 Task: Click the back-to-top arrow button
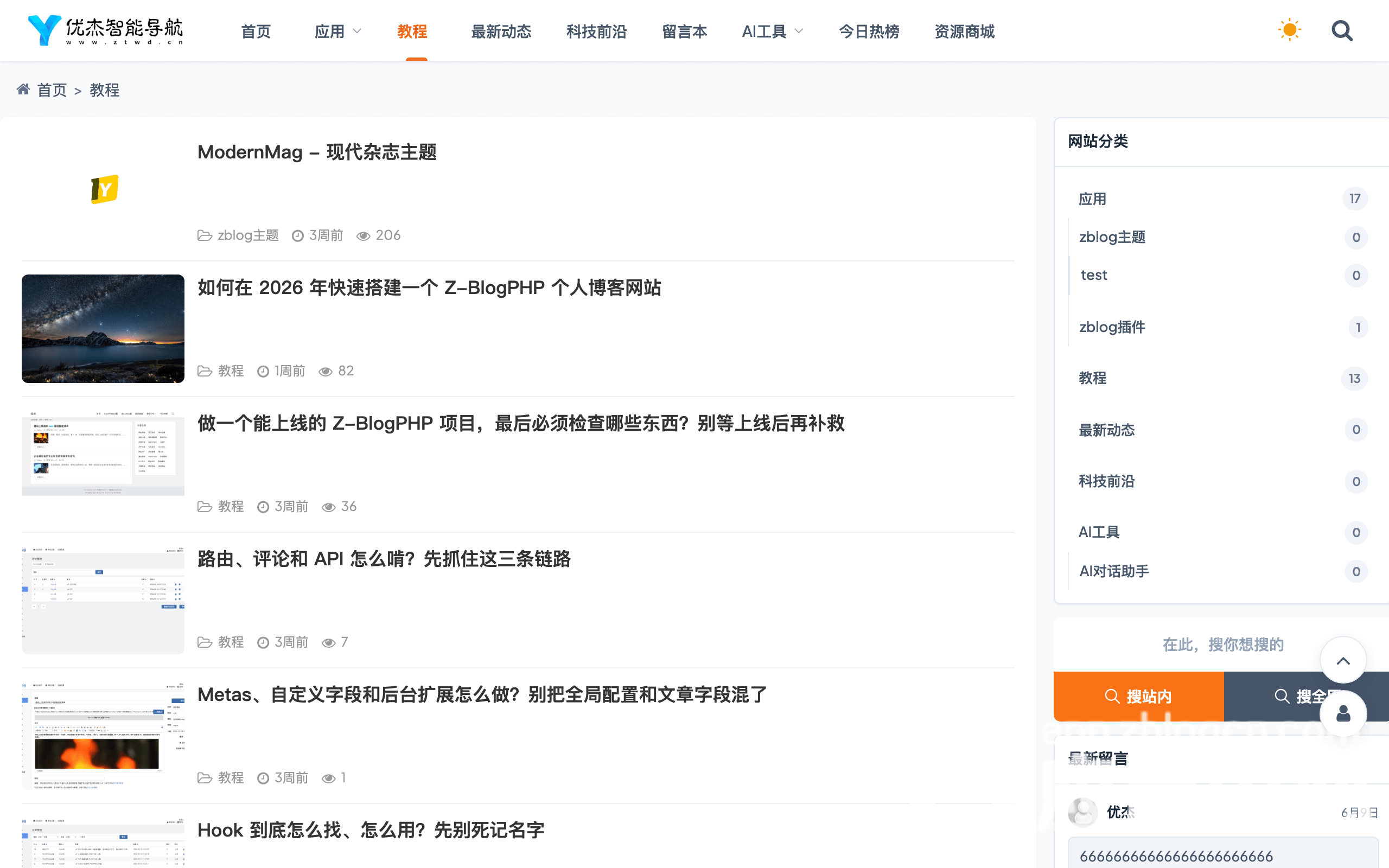pyautogui.click(x=1343, y=661)
